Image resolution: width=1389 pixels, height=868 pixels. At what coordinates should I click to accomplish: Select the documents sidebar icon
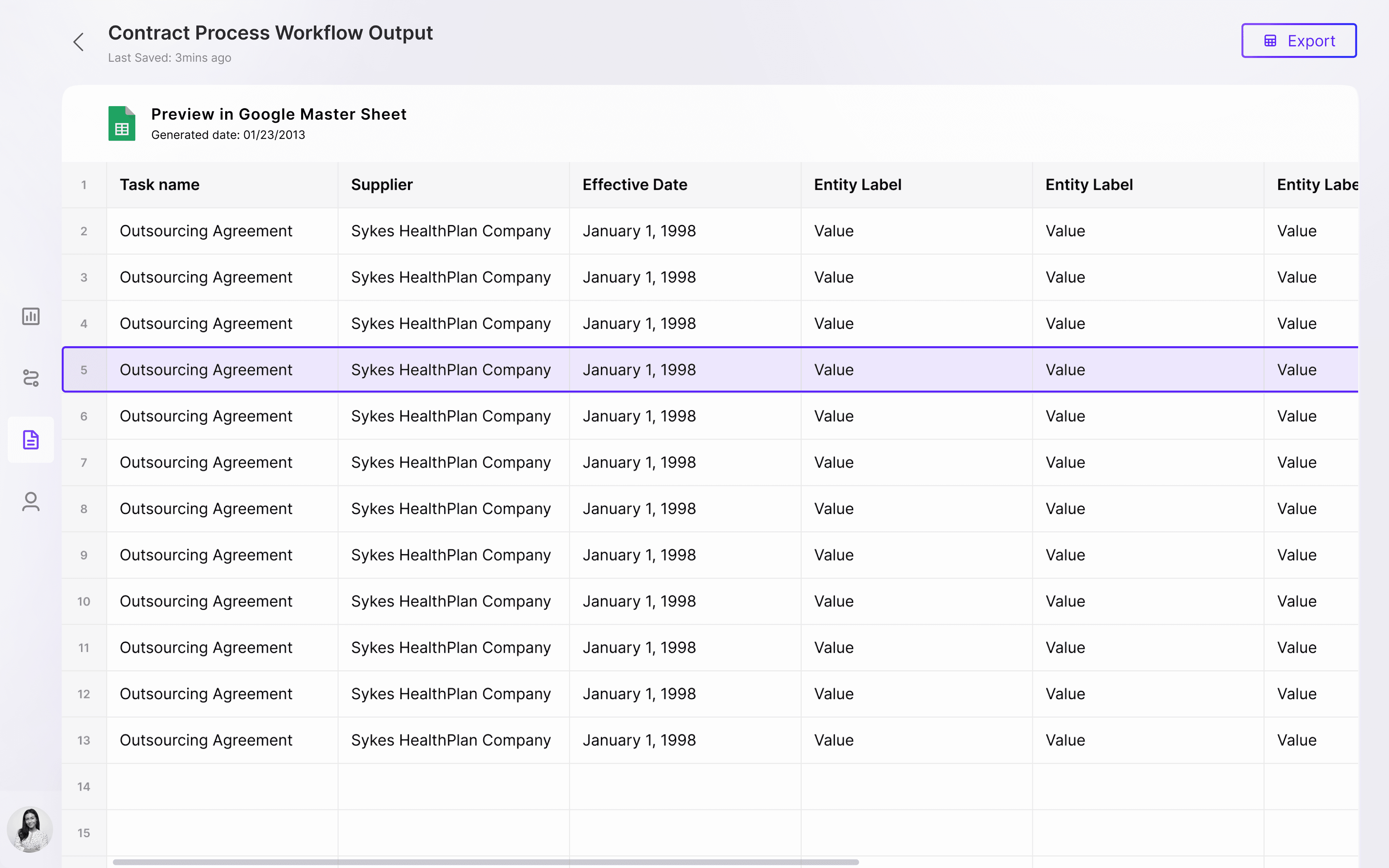[x=31, y=440]
